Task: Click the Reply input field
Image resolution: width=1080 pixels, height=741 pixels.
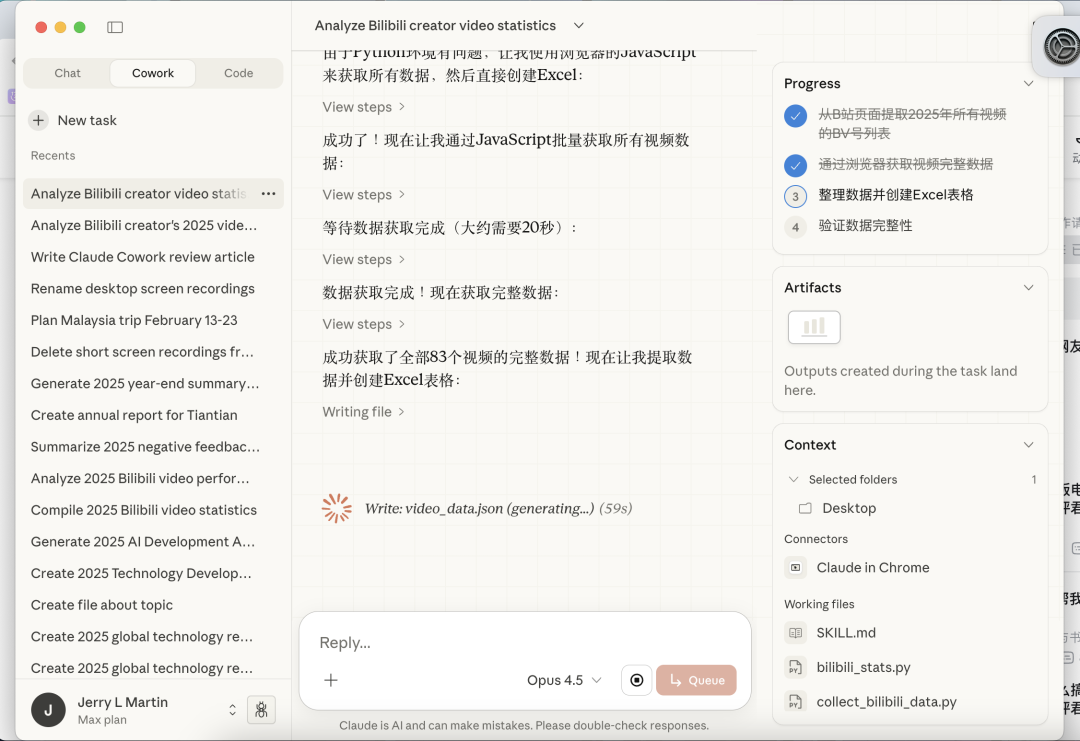Action: coord(525,643)
